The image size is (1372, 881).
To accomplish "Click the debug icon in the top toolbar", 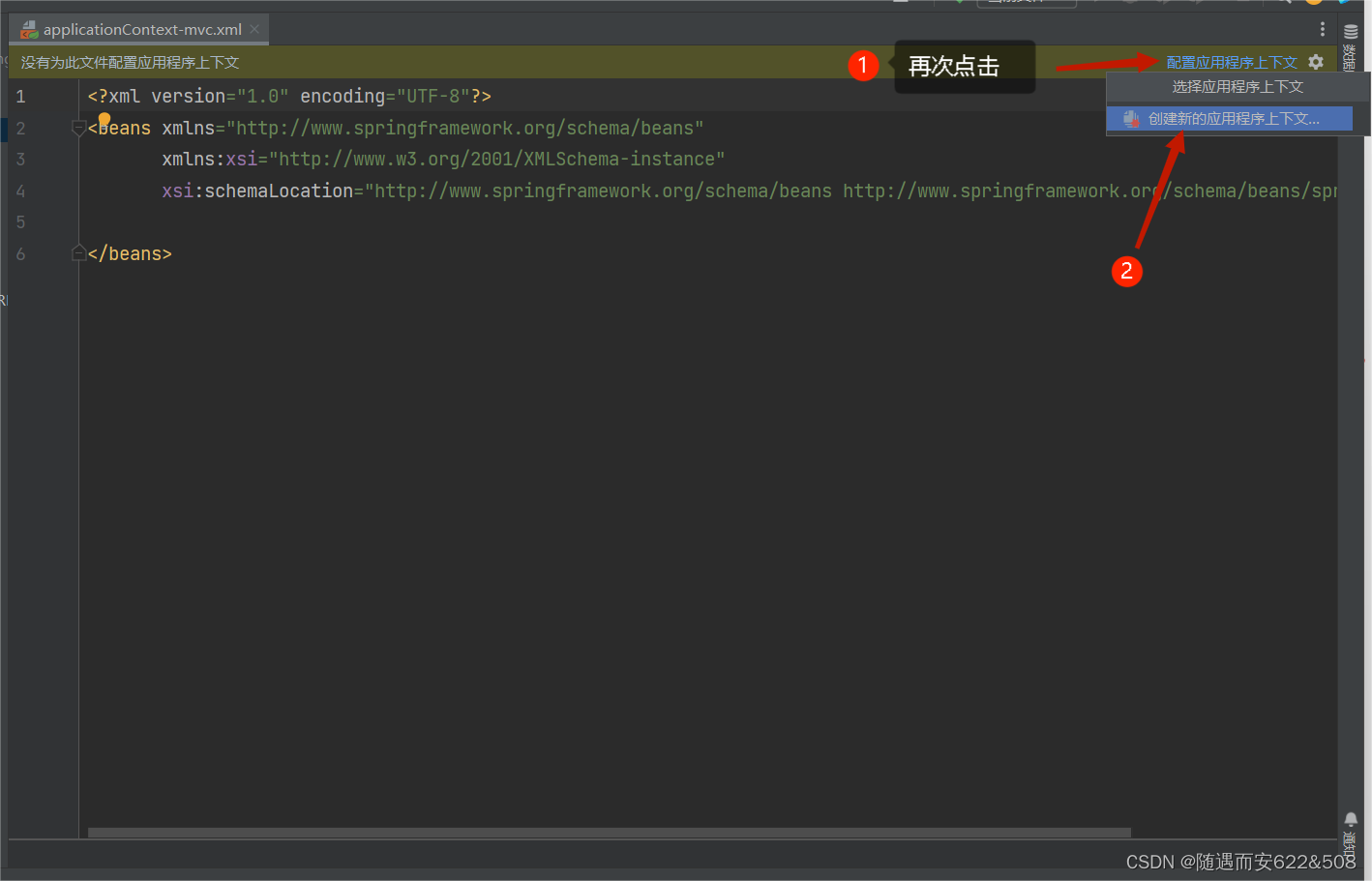I will 1130,3.
